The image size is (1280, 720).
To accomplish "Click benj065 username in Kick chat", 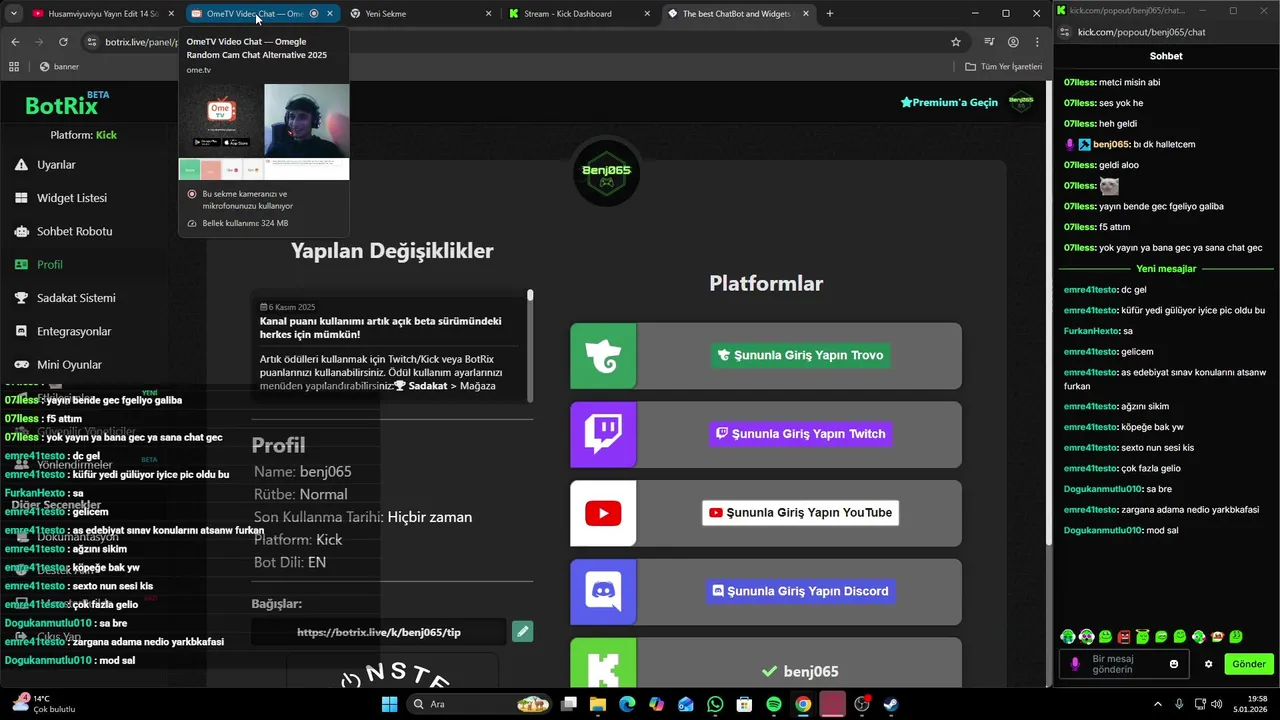I will pos(1111,144).
